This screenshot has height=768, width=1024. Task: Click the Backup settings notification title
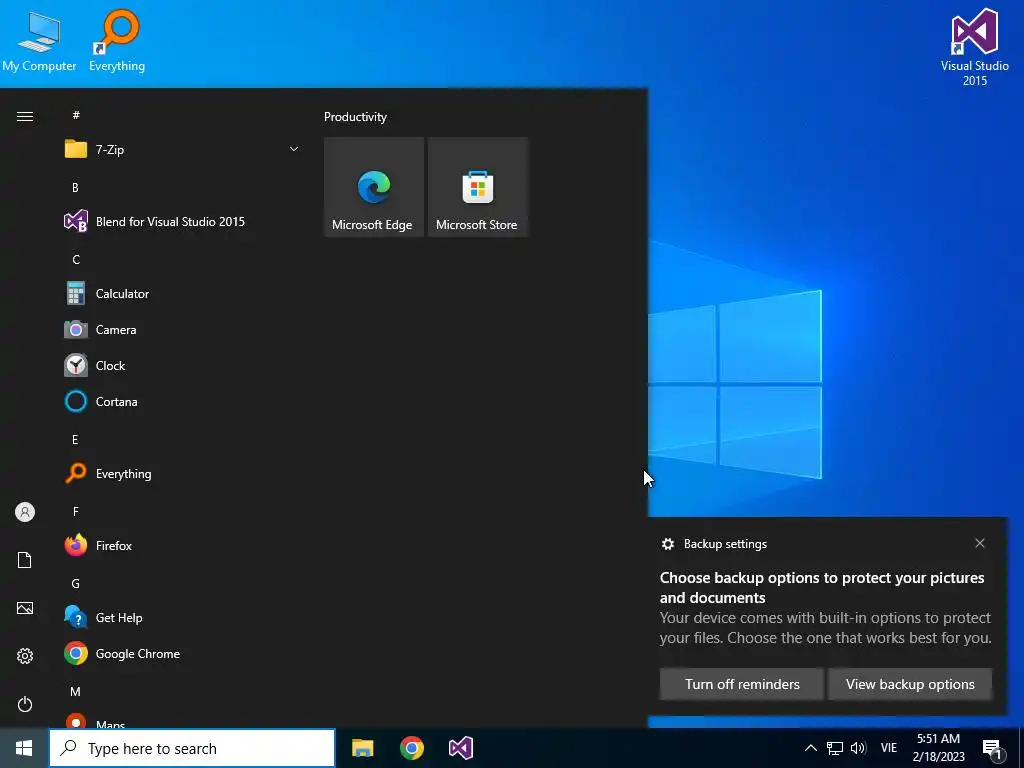pos(725,544)
